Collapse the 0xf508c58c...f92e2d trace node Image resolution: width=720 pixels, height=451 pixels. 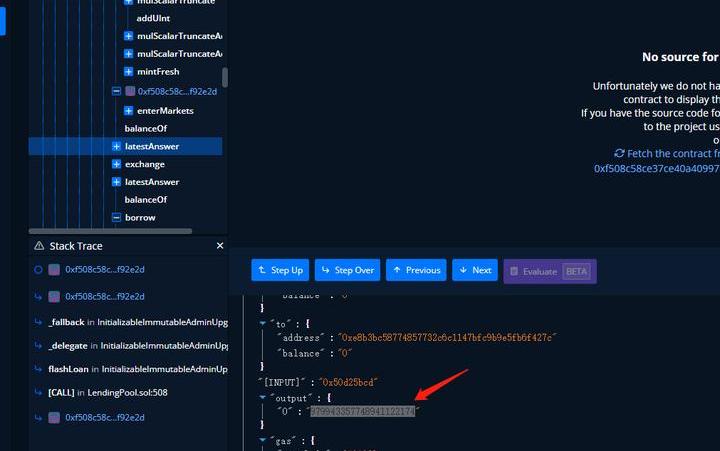(x=117, y=91)
